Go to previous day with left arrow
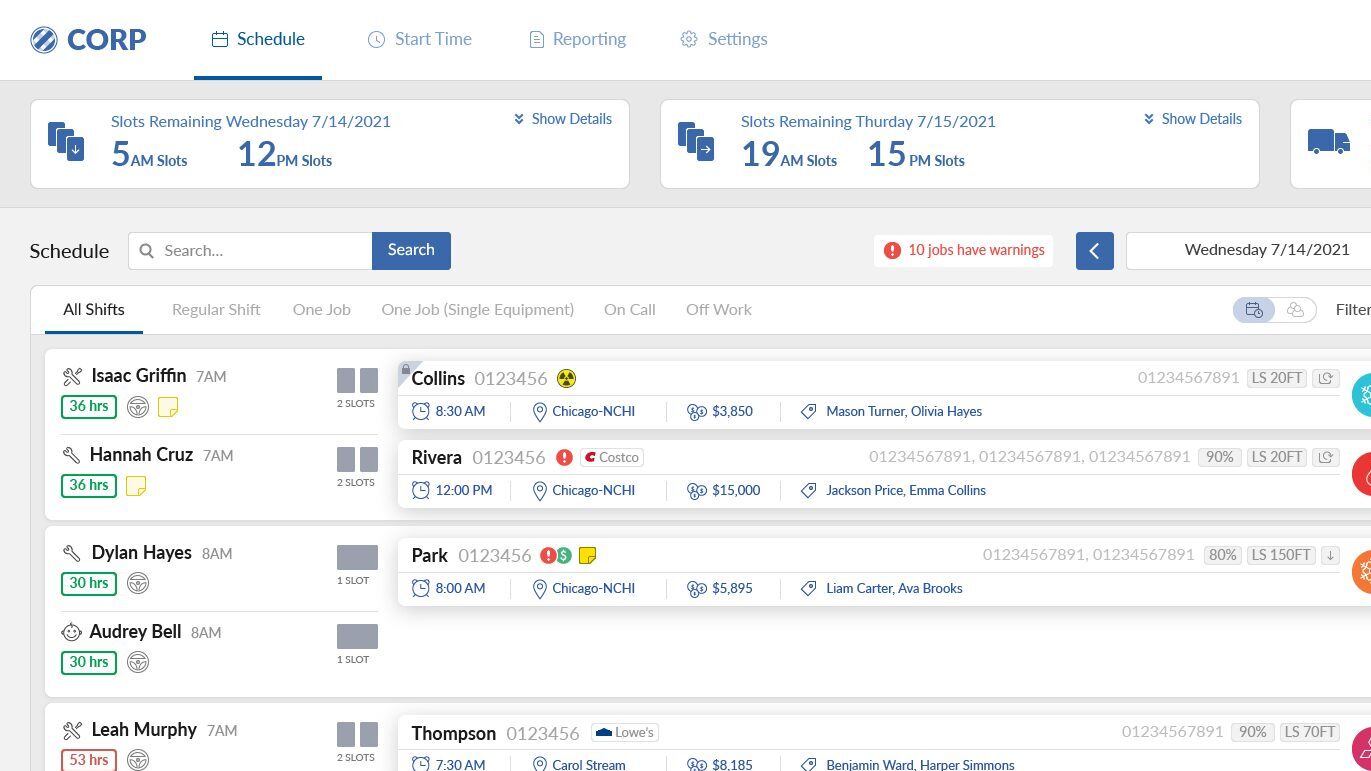Screen dimensions: 1371x771 1094,251
